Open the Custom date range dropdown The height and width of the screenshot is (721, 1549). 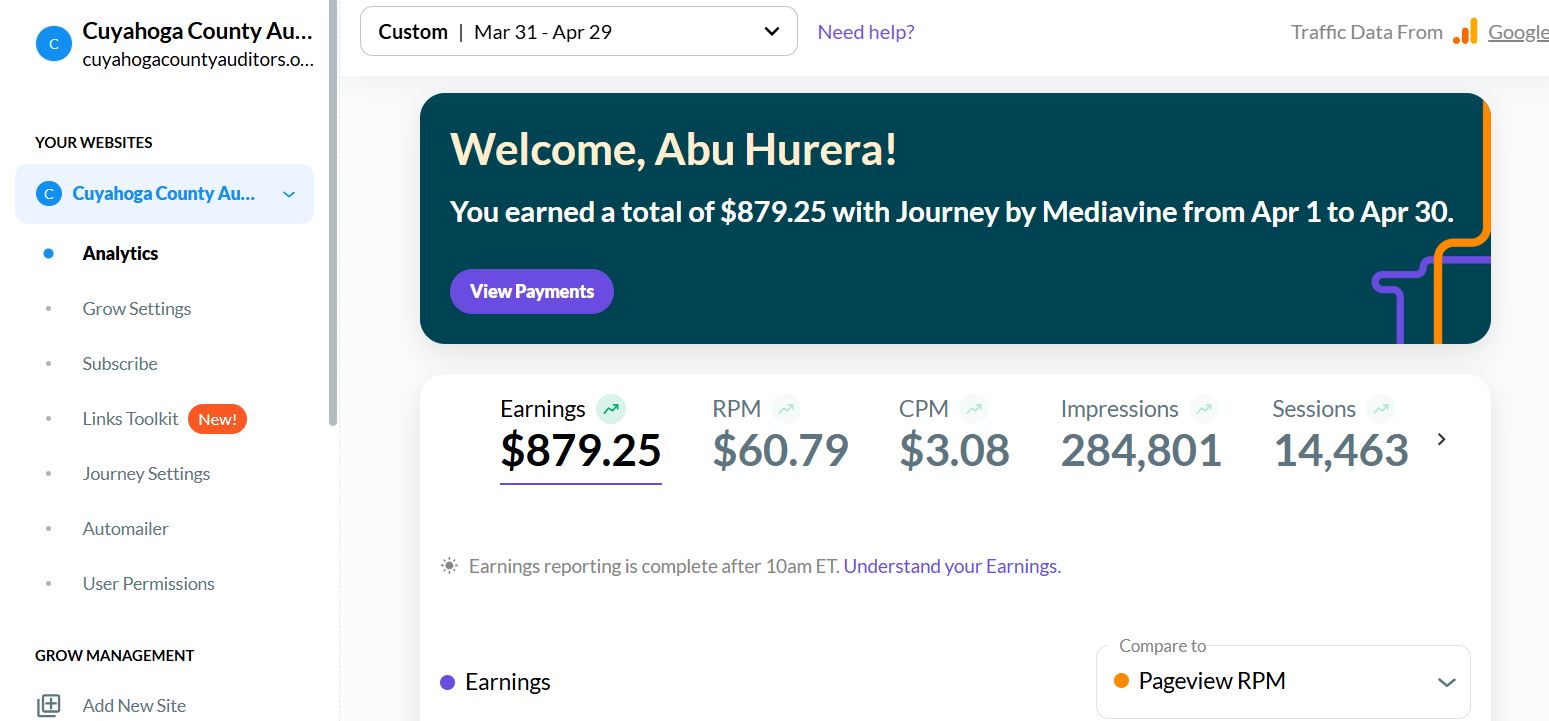point(579,32)
